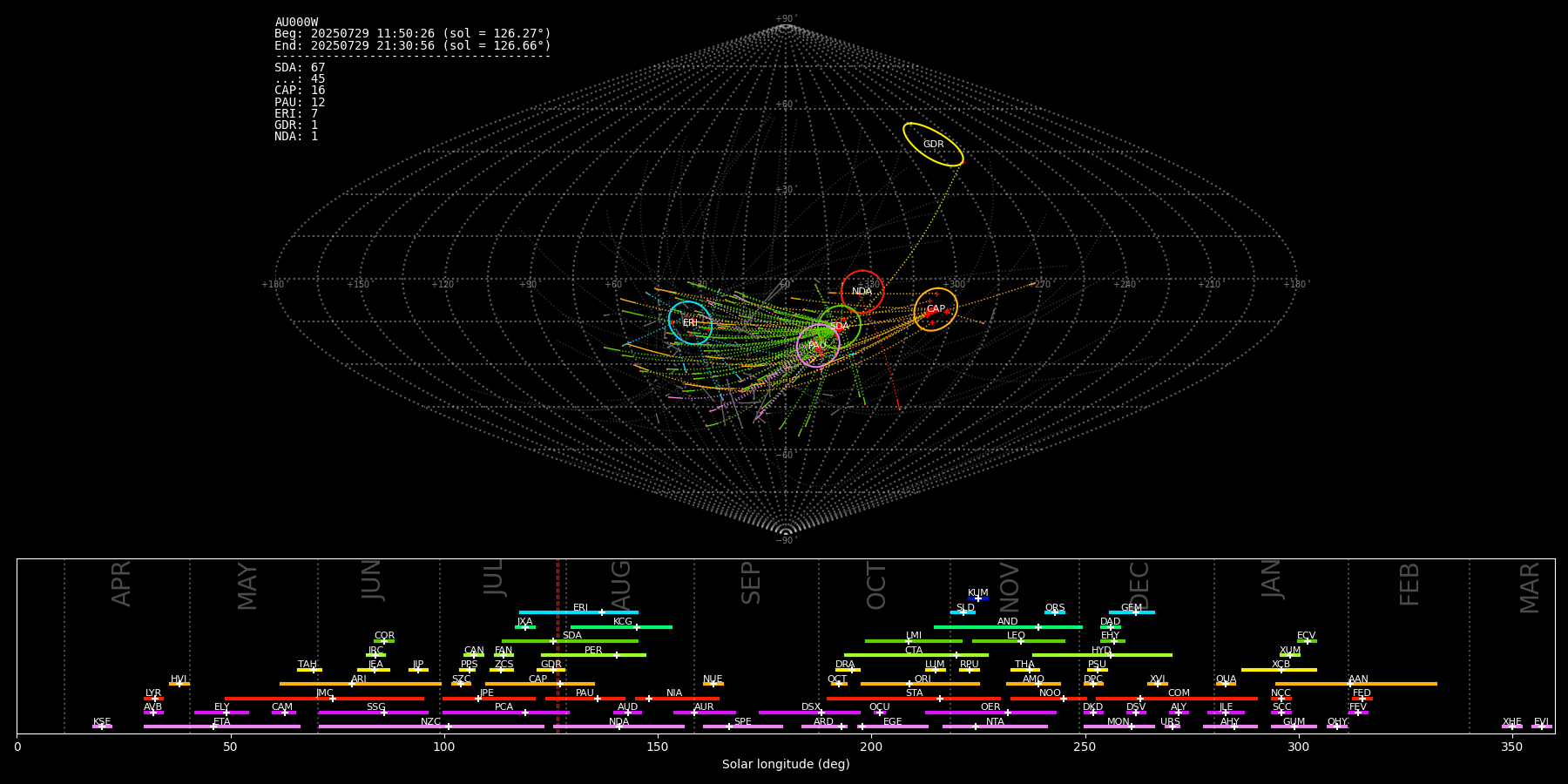1568x784 pixels.
Task: Click the COR shower label in timeline
Action: 384,636
